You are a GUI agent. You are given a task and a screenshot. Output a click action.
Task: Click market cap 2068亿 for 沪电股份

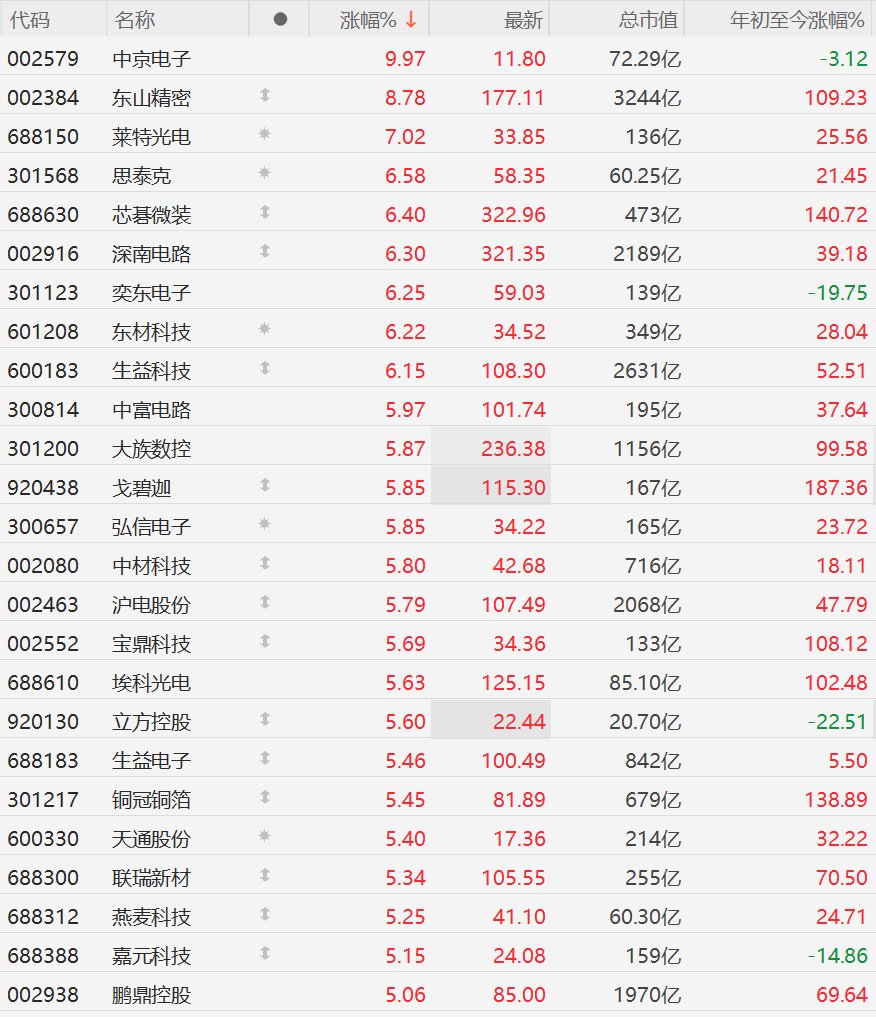coord(647,605)
